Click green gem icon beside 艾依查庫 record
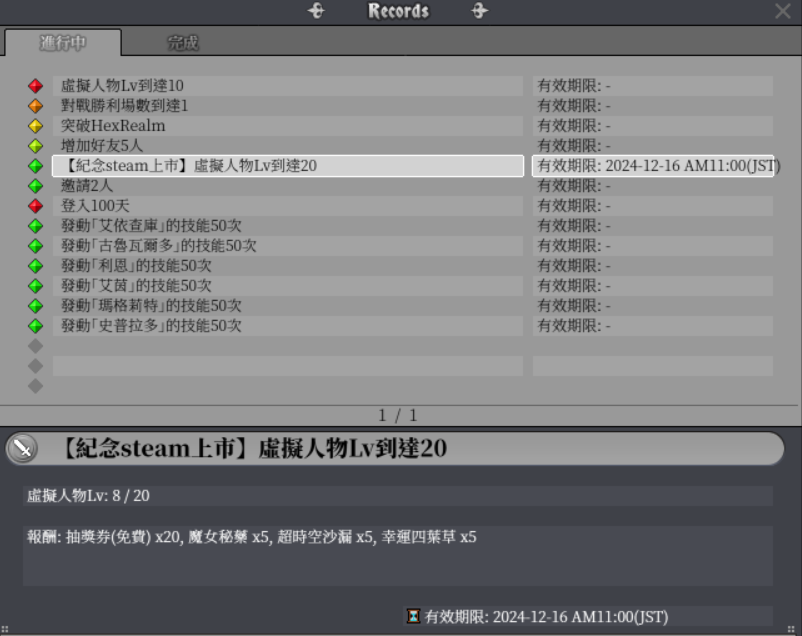802x636 pixels. tap(35, 226)
